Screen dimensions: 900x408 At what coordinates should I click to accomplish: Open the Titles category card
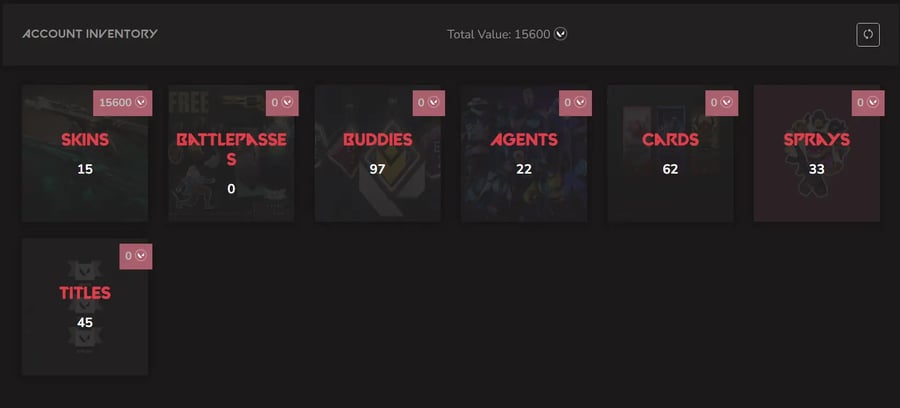coord(85,306)
